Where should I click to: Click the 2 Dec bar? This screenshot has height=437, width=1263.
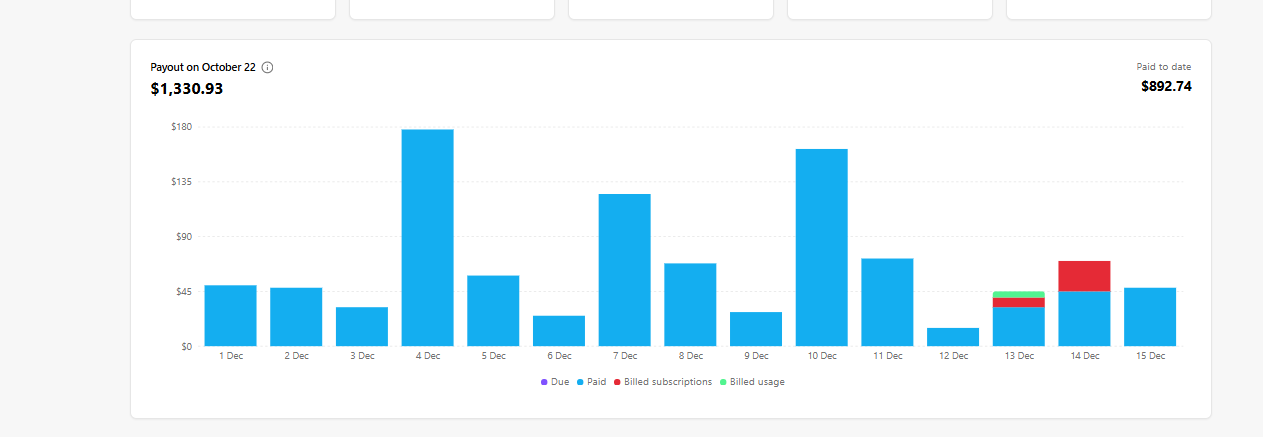point(296,317)
